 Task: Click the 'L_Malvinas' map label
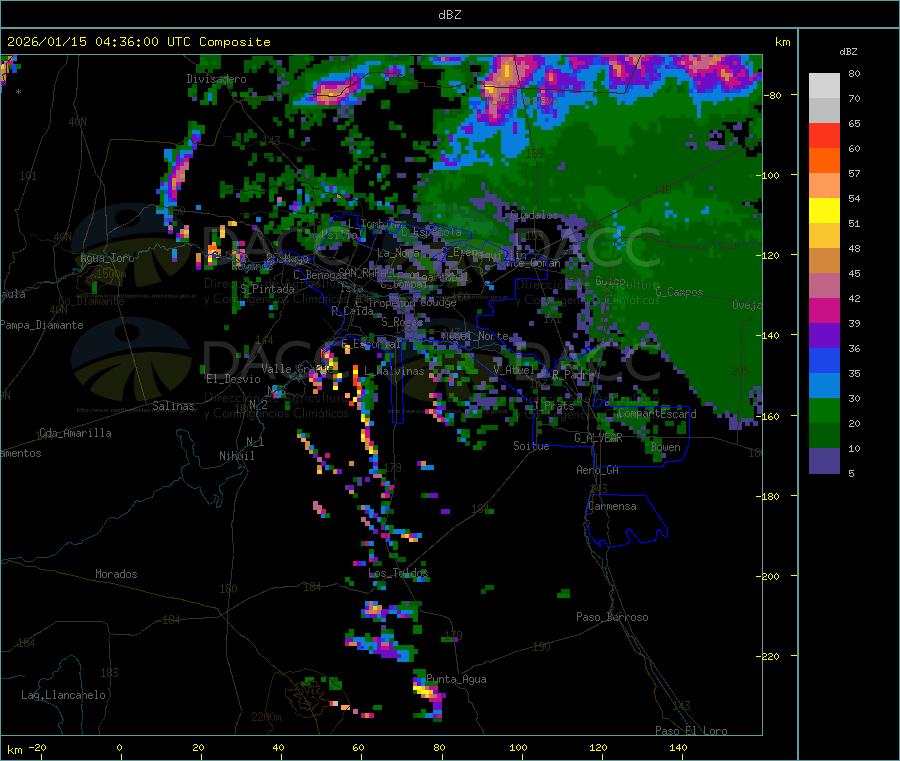click(x=394, y=371)
